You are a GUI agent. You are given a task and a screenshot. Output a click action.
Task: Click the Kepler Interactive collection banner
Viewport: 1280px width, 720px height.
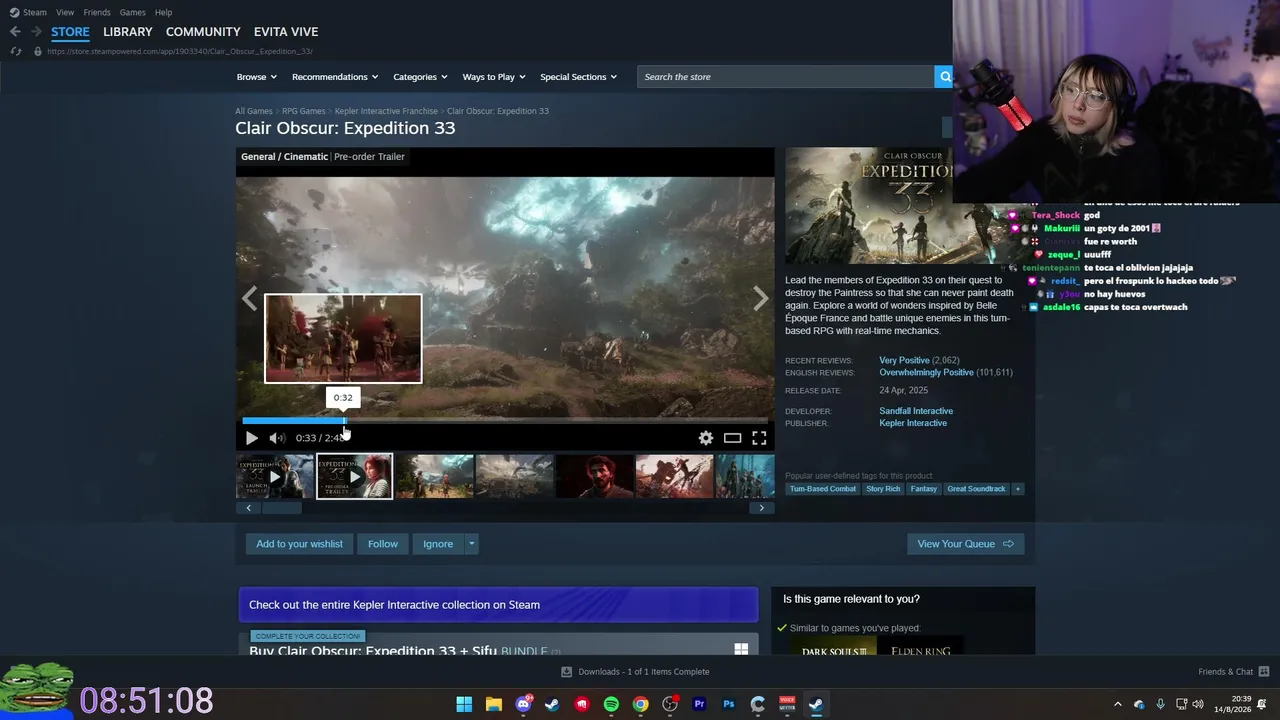pyautogui.click(x=498, y=605)
